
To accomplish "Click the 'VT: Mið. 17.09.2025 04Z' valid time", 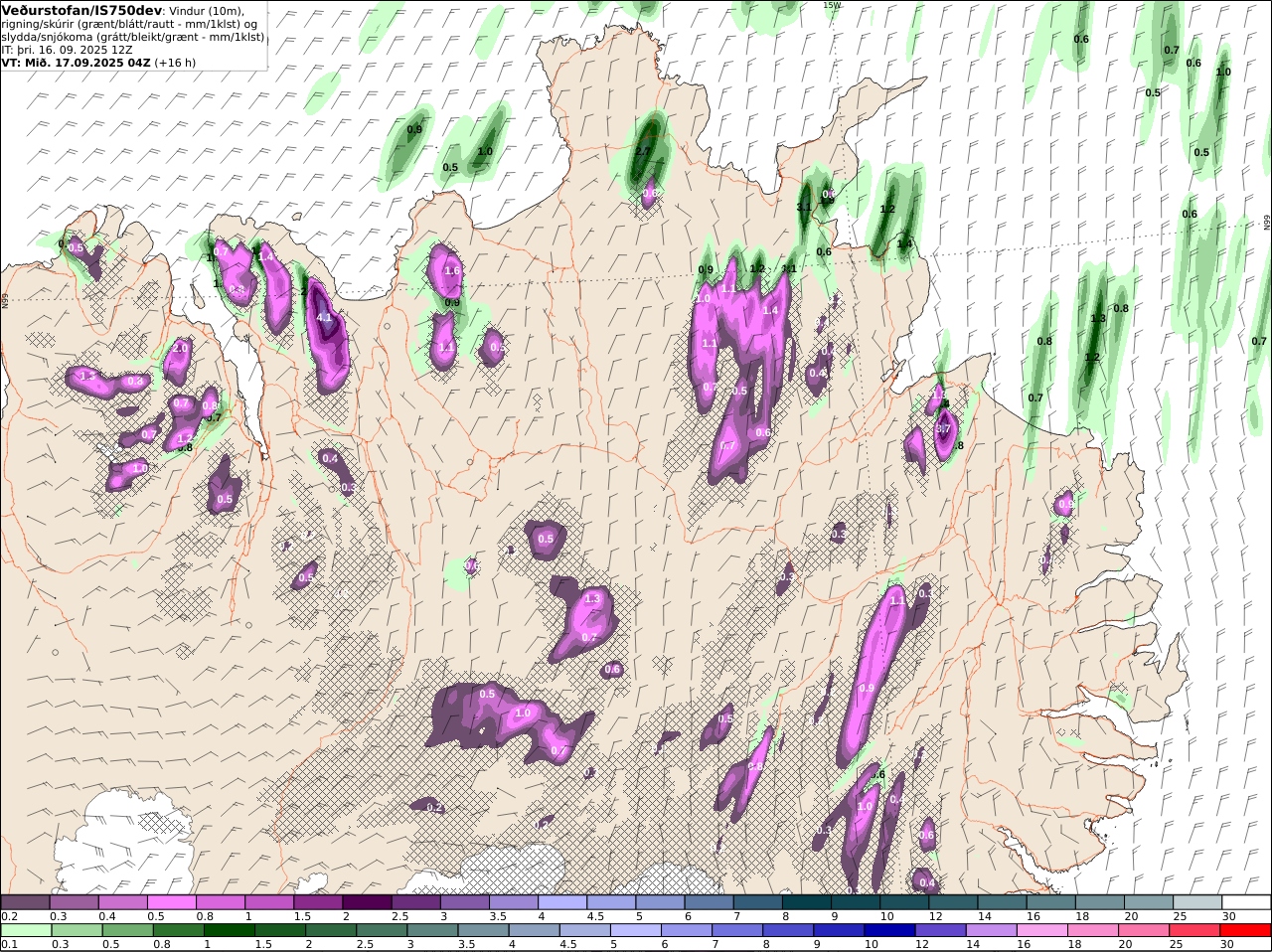I will click(77, 62).
